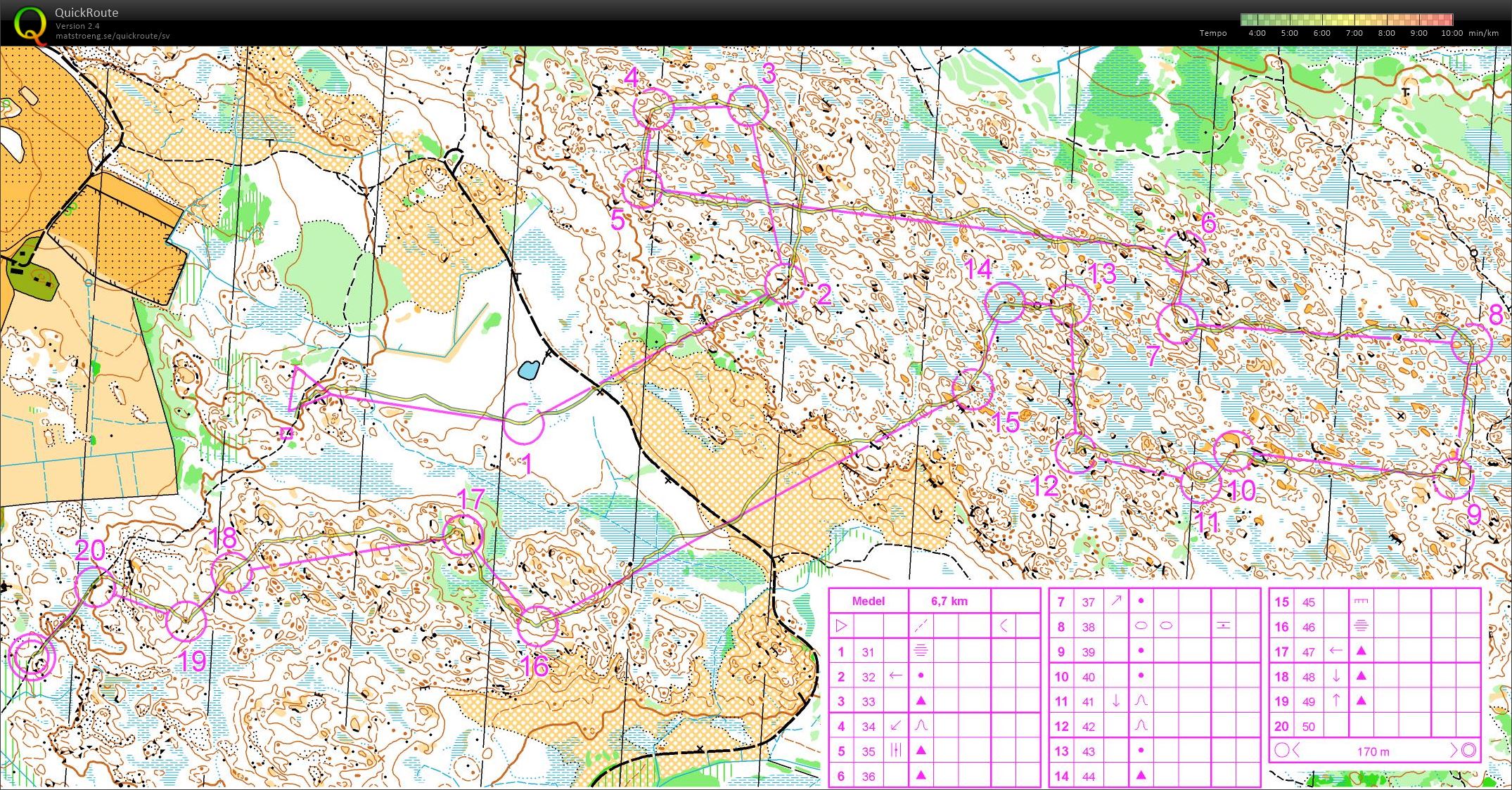Select control circle 9 on the map
Image resolution: width=1512 pixels, height=790 pixels.
click(1453, 478)
